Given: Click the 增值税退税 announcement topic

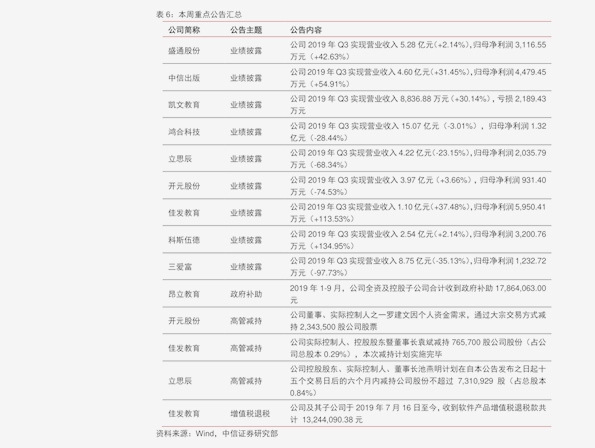Looking at the screenshot, I should pyautogui.click(x=250, y=413).
